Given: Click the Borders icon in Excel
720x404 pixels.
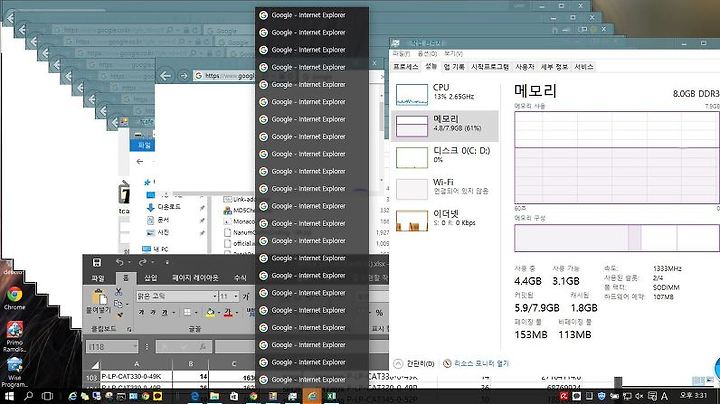Looking at the screenshot, I should tap(187, 313).
